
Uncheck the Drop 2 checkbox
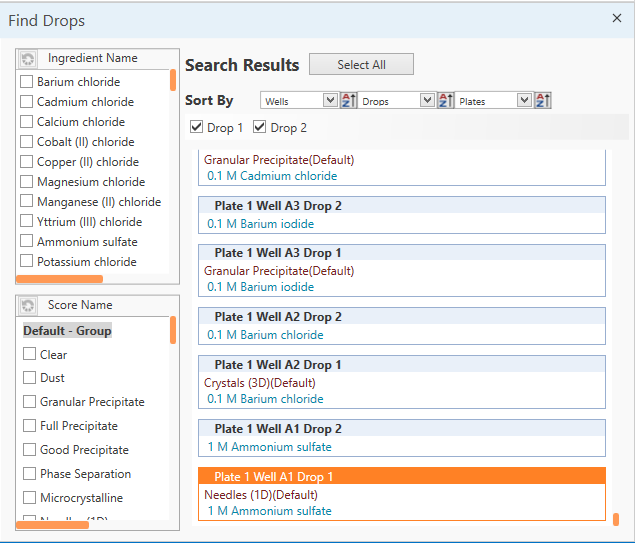tap(260, 128)
